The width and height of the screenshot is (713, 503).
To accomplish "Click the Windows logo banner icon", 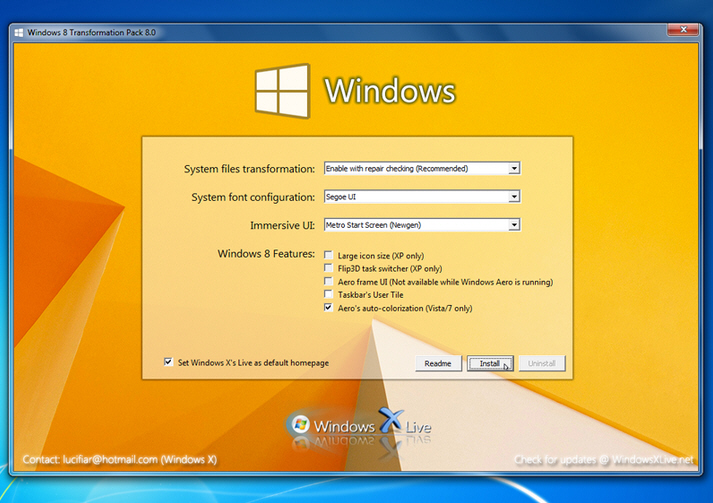I will 282,91.
